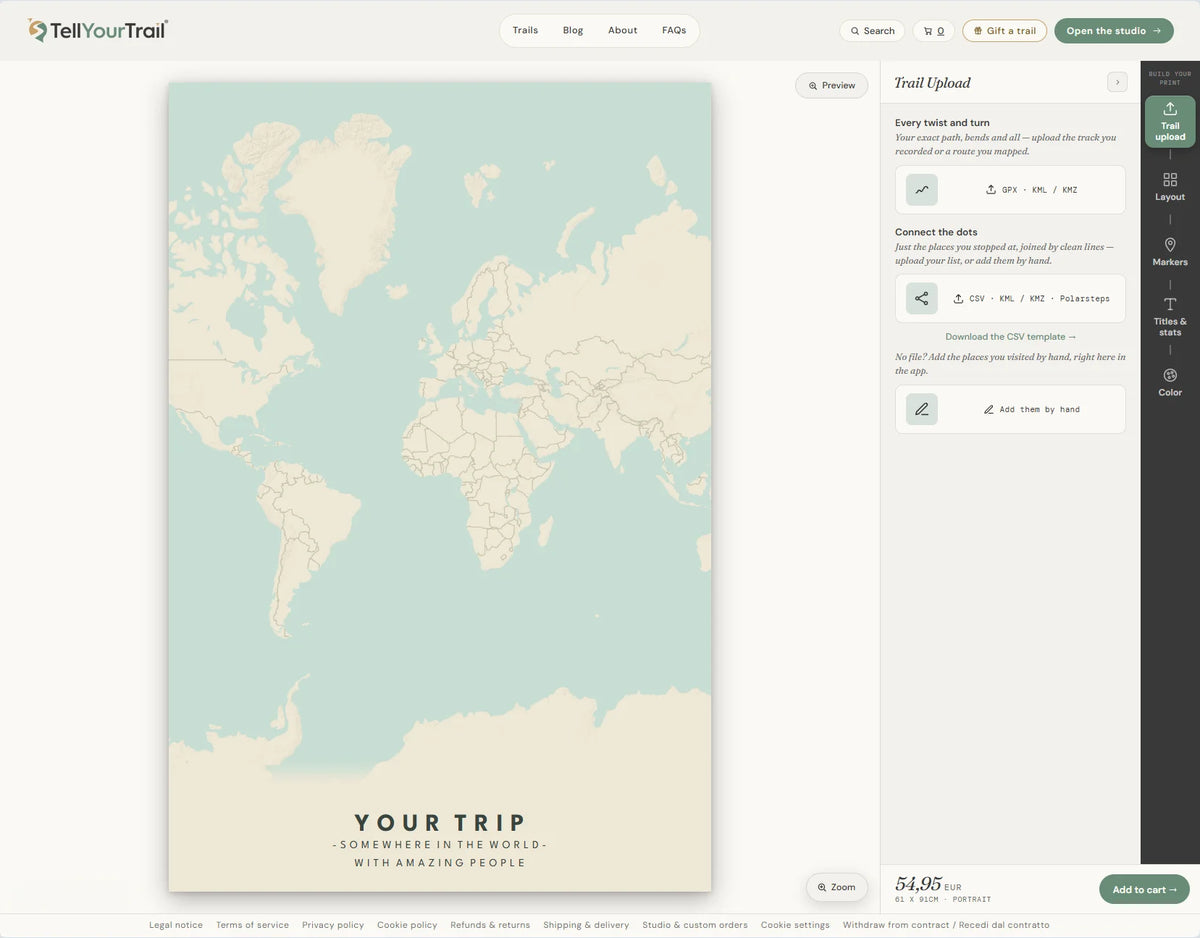1200x938 pixels.
Task: Go to the Markers step
Action: [x=1170, y=252]
